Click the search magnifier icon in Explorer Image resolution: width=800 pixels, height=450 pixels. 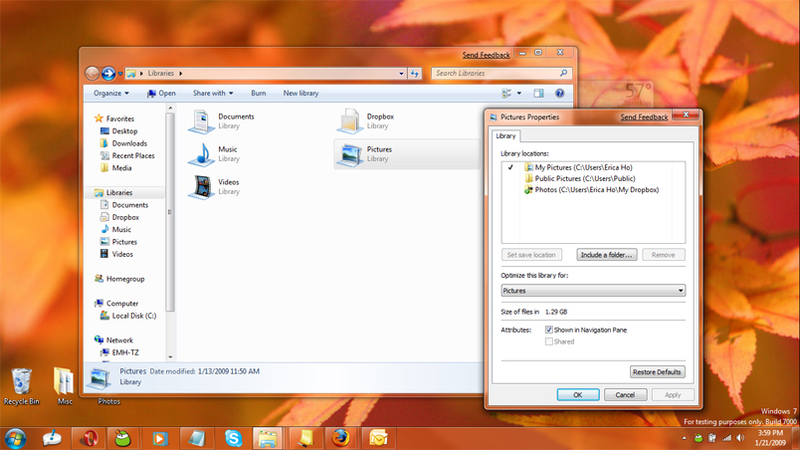(x=563, y=73)
